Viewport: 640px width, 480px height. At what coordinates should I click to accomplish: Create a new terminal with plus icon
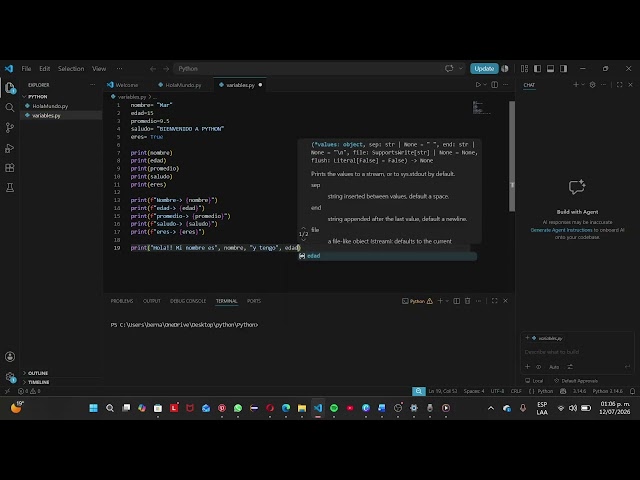440,301
